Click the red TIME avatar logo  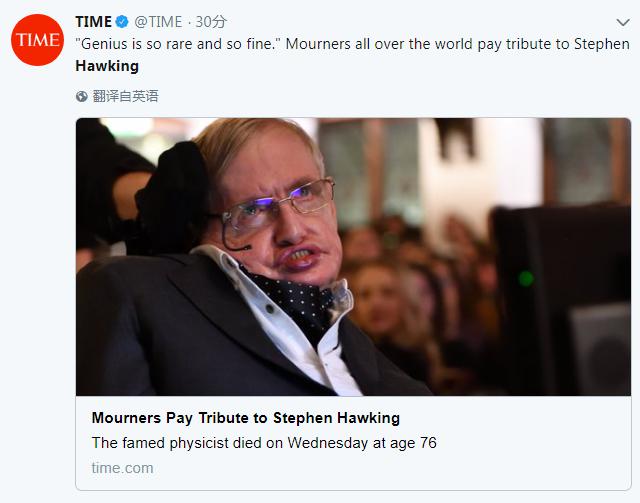click(36, 43)
